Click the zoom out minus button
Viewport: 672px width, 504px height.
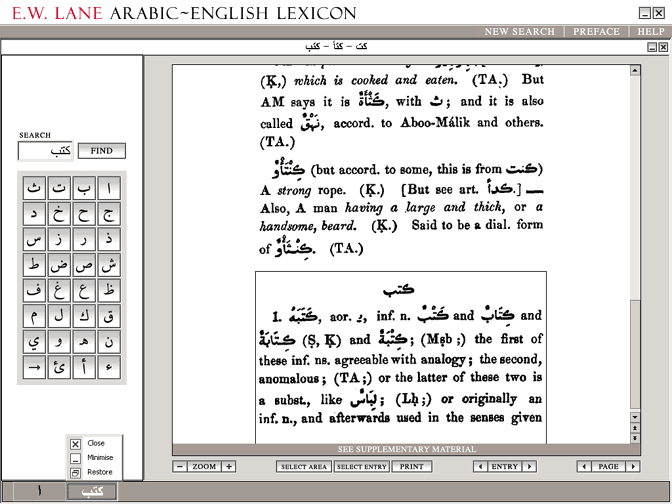pyautogui.click(x=179, y=466)
